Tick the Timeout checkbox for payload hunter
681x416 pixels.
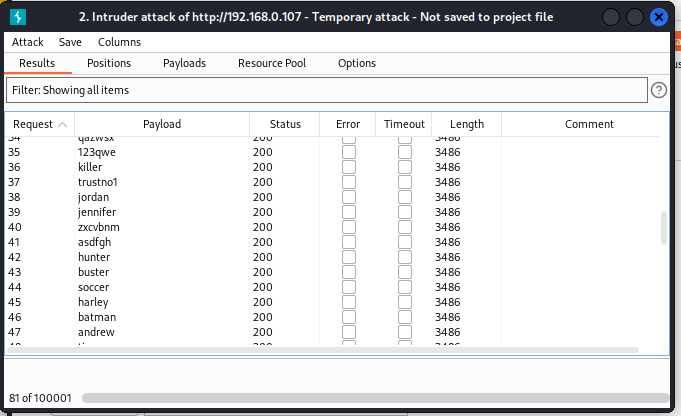(x=405, y=257)
